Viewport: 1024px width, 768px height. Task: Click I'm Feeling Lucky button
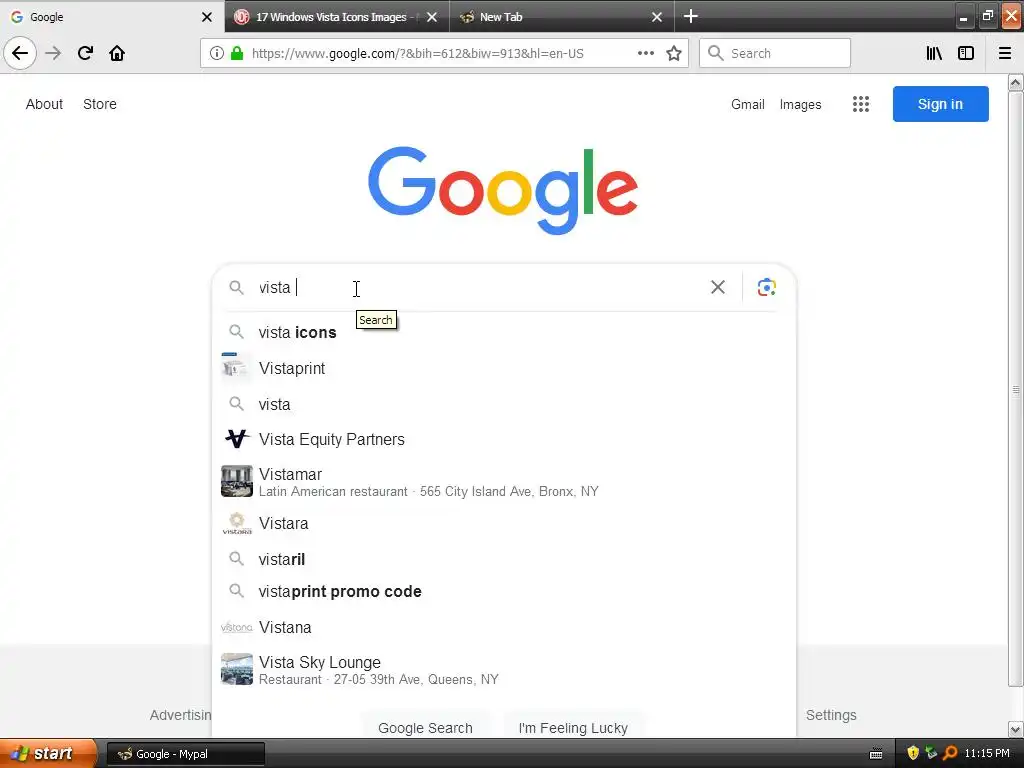click(x=573, y=728)
